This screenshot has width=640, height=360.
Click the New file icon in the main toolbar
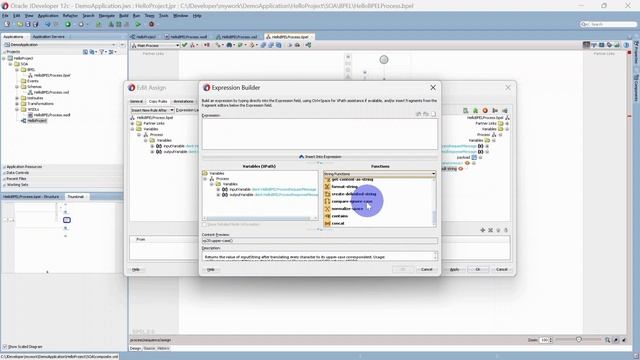tap(7, 24)
